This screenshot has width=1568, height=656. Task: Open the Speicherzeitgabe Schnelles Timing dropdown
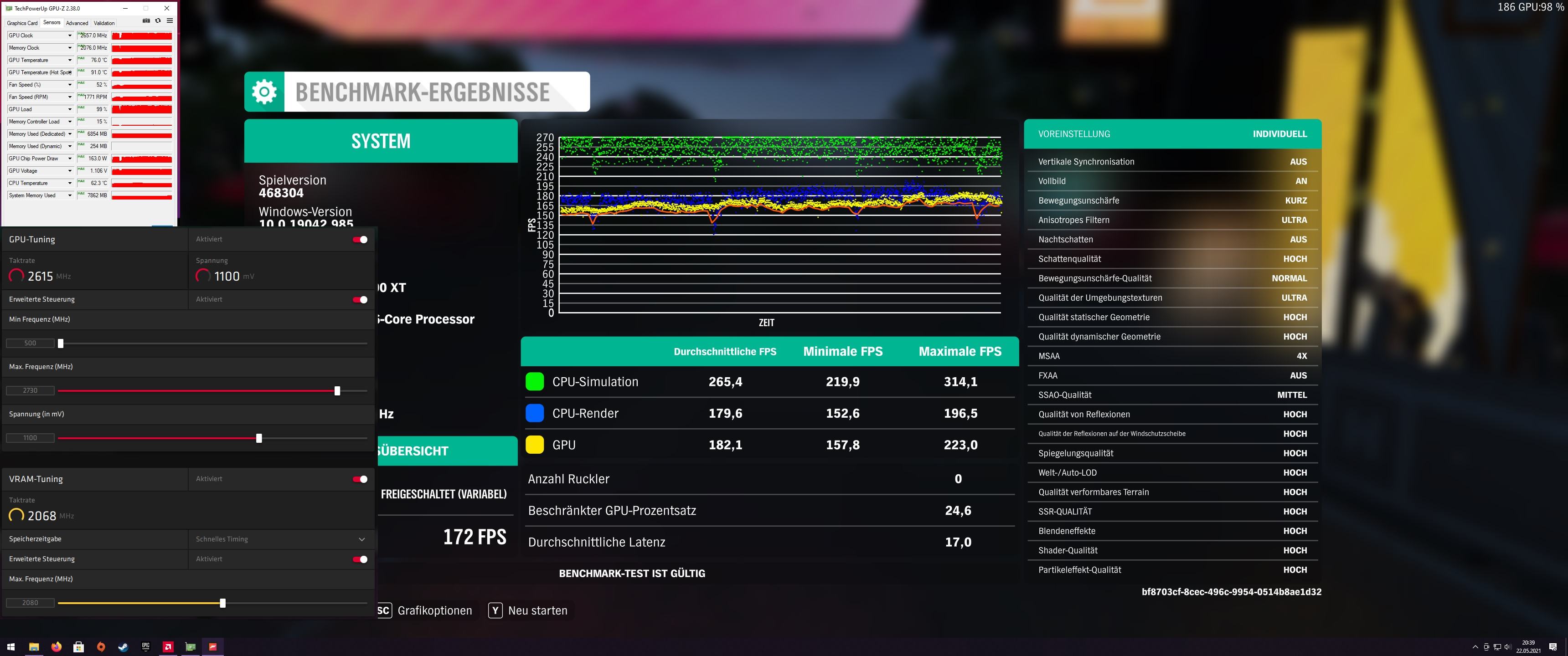[x=361, y=539]
